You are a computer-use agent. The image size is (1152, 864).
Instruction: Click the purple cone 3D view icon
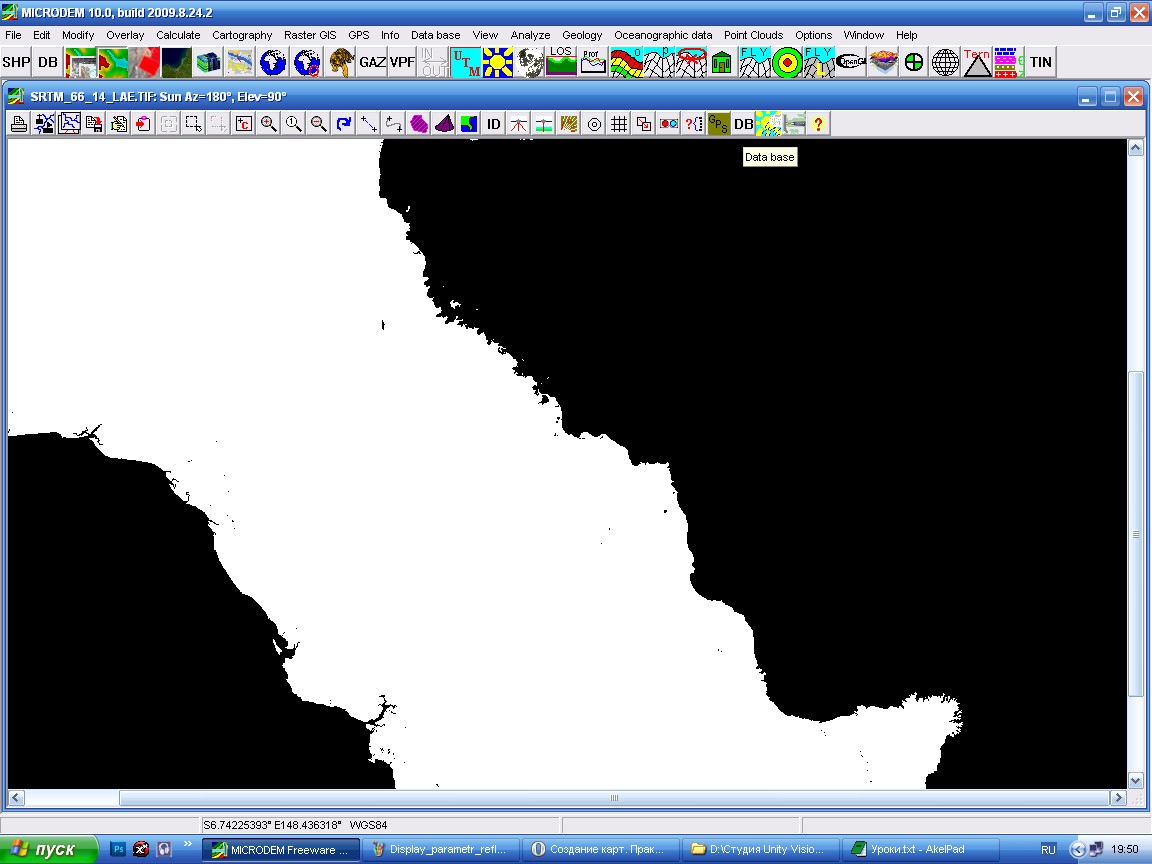(444, 124)
